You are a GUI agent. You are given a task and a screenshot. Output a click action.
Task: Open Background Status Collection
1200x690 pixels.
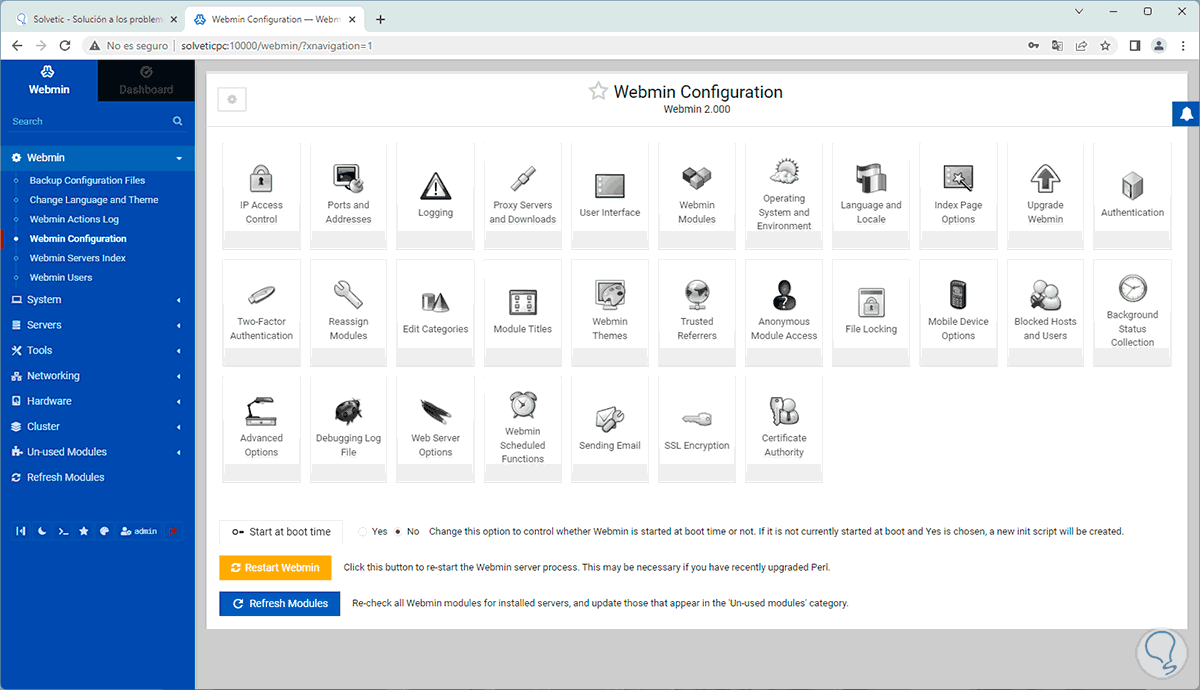pos(1132,313)
